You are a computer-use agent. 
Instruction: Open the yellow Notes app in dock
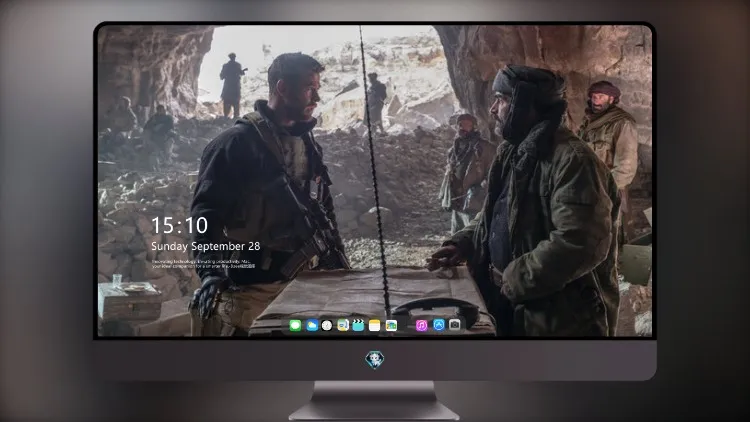[x=375, y=325]
